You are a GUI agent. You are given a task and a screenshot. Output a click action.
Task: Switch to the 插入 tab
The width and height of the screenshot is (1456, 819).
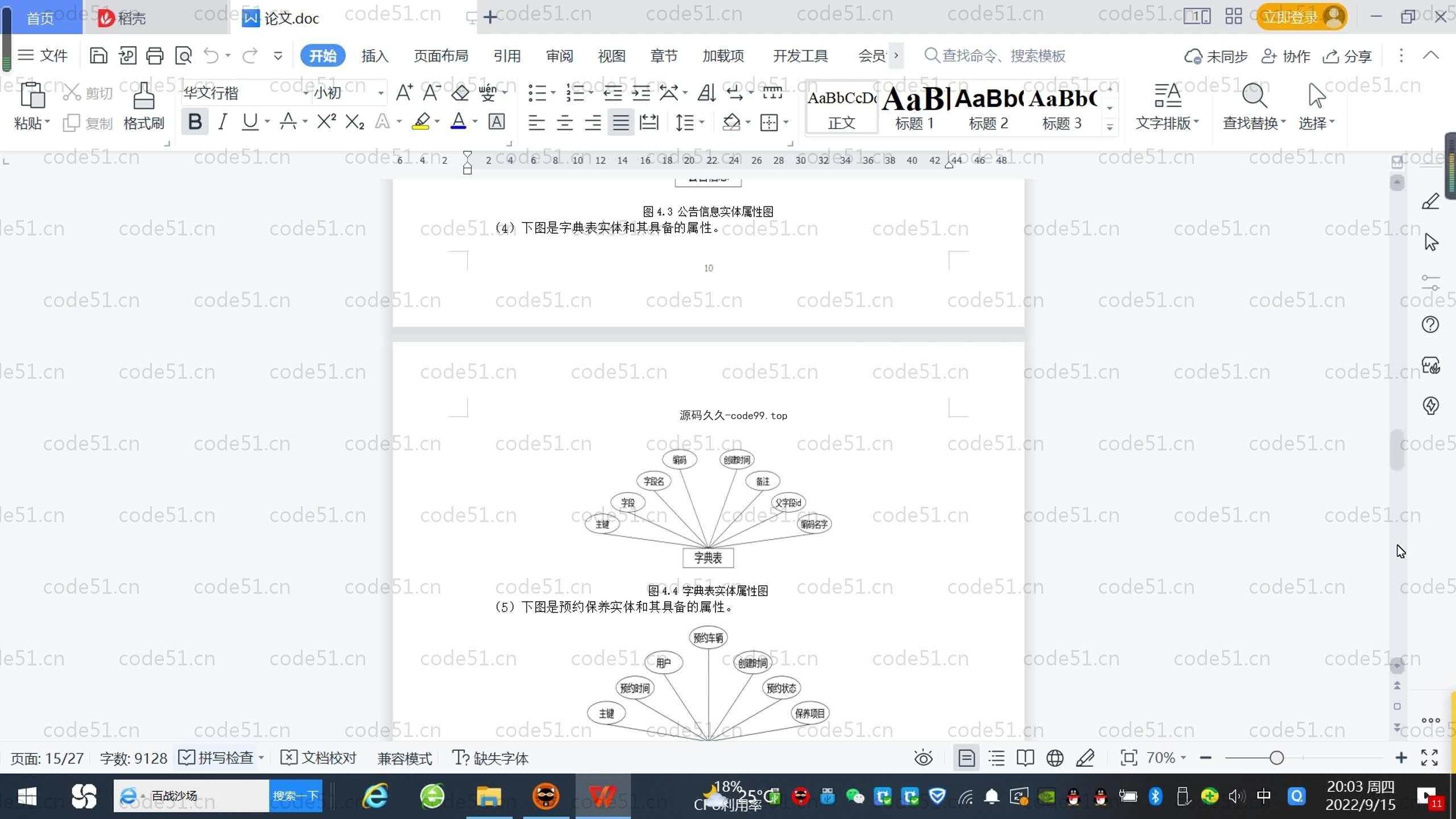(x=375, y=56)
